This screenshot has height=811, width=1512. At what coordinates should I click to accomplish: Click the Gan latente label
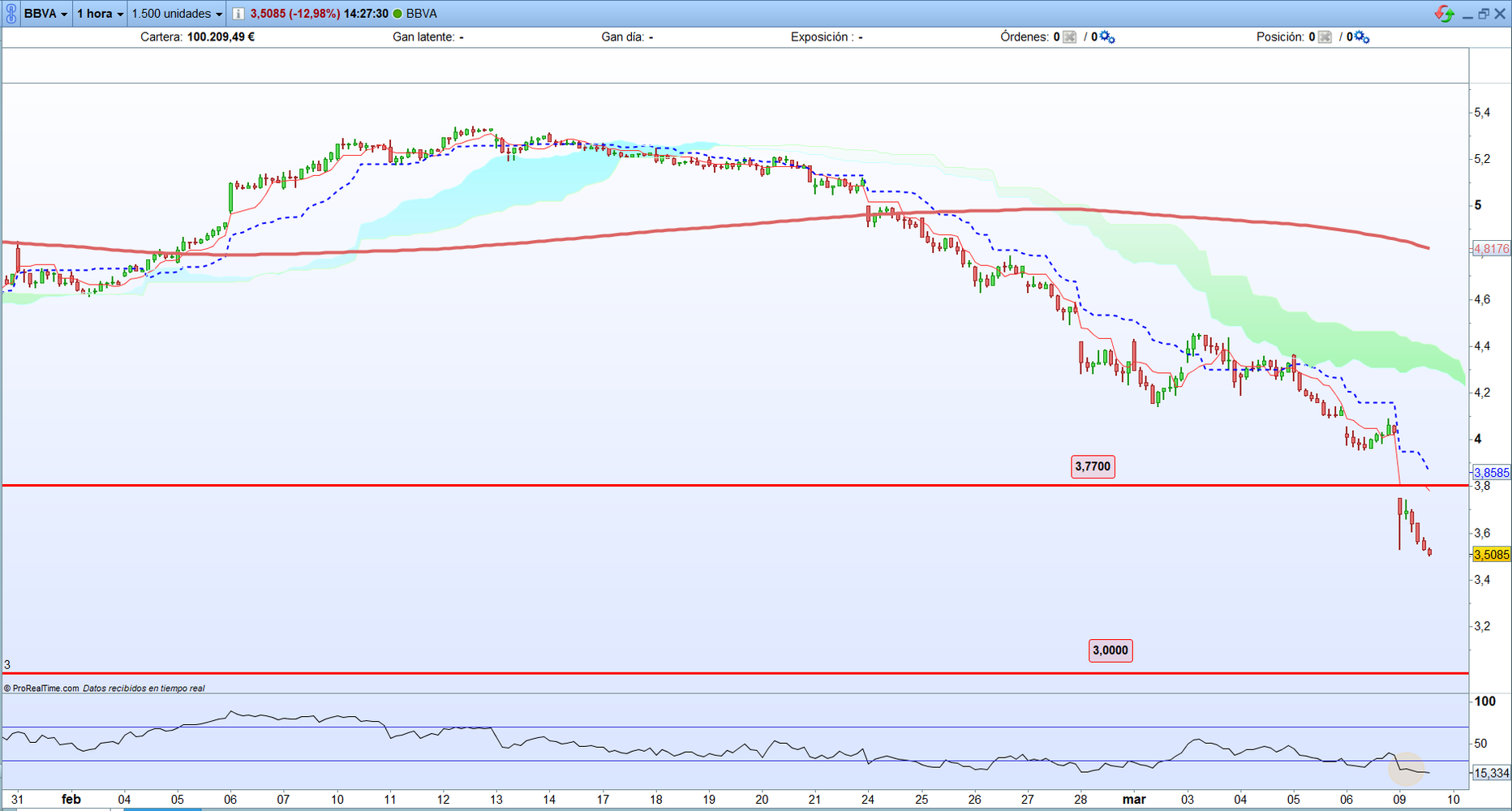point(423,37)
